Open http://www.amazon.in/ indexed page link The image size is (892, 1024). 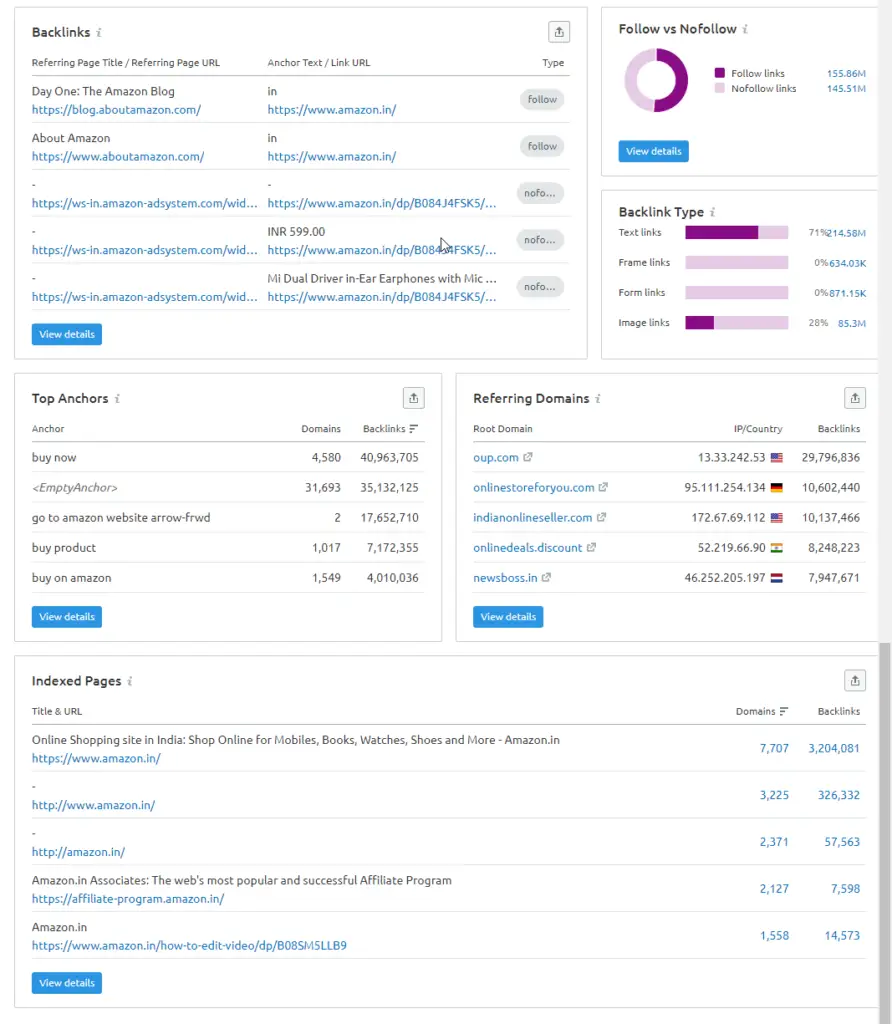pyautogui.click(x=93, y=805)
